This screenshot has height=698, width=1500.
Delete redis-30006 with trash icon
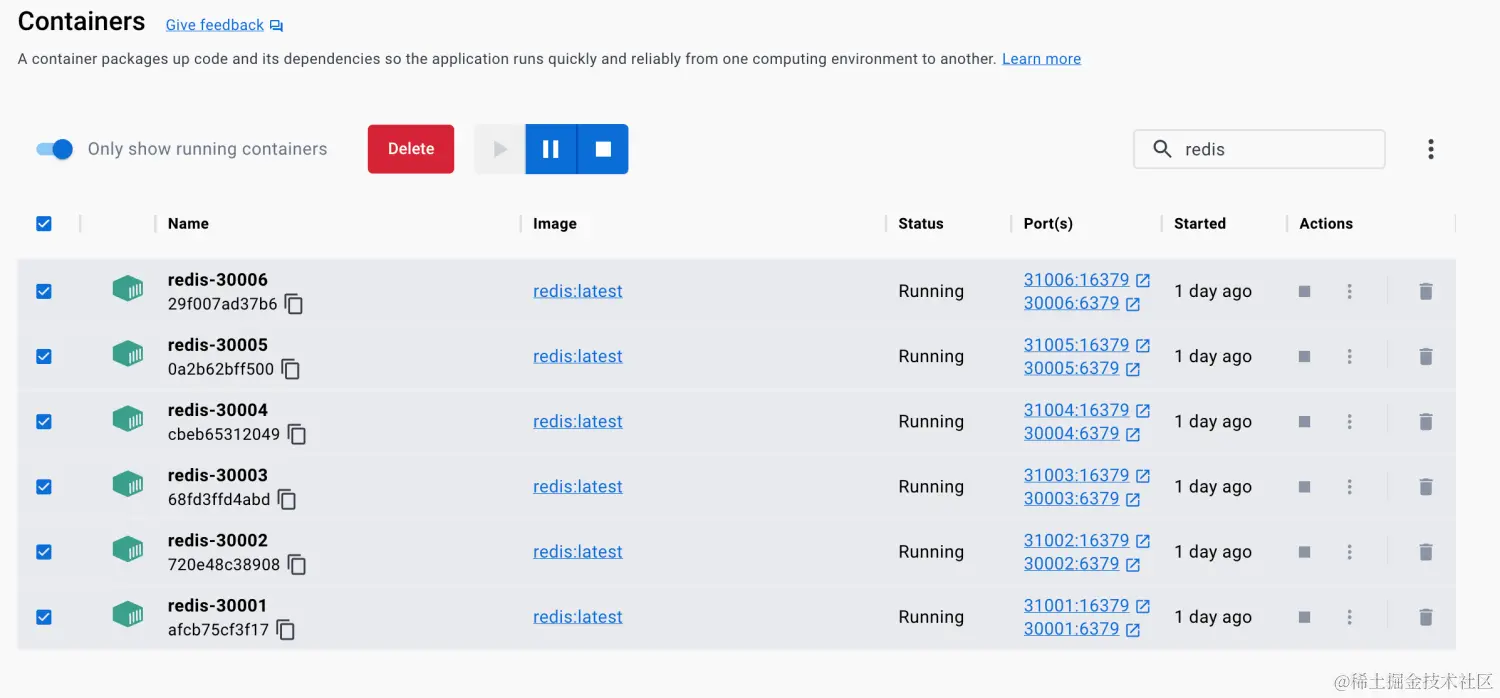pos(1426,291)
